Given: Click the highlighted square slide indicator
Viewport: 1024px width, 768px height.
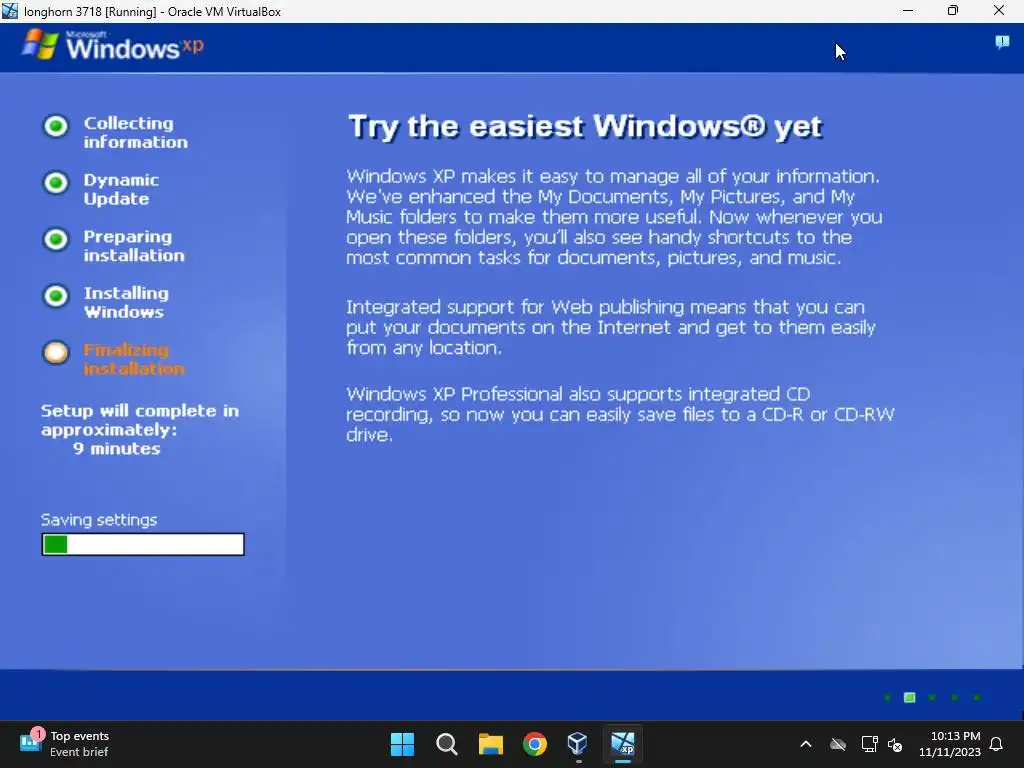Looking at the screenshot, I should click(x=909, y=697).
